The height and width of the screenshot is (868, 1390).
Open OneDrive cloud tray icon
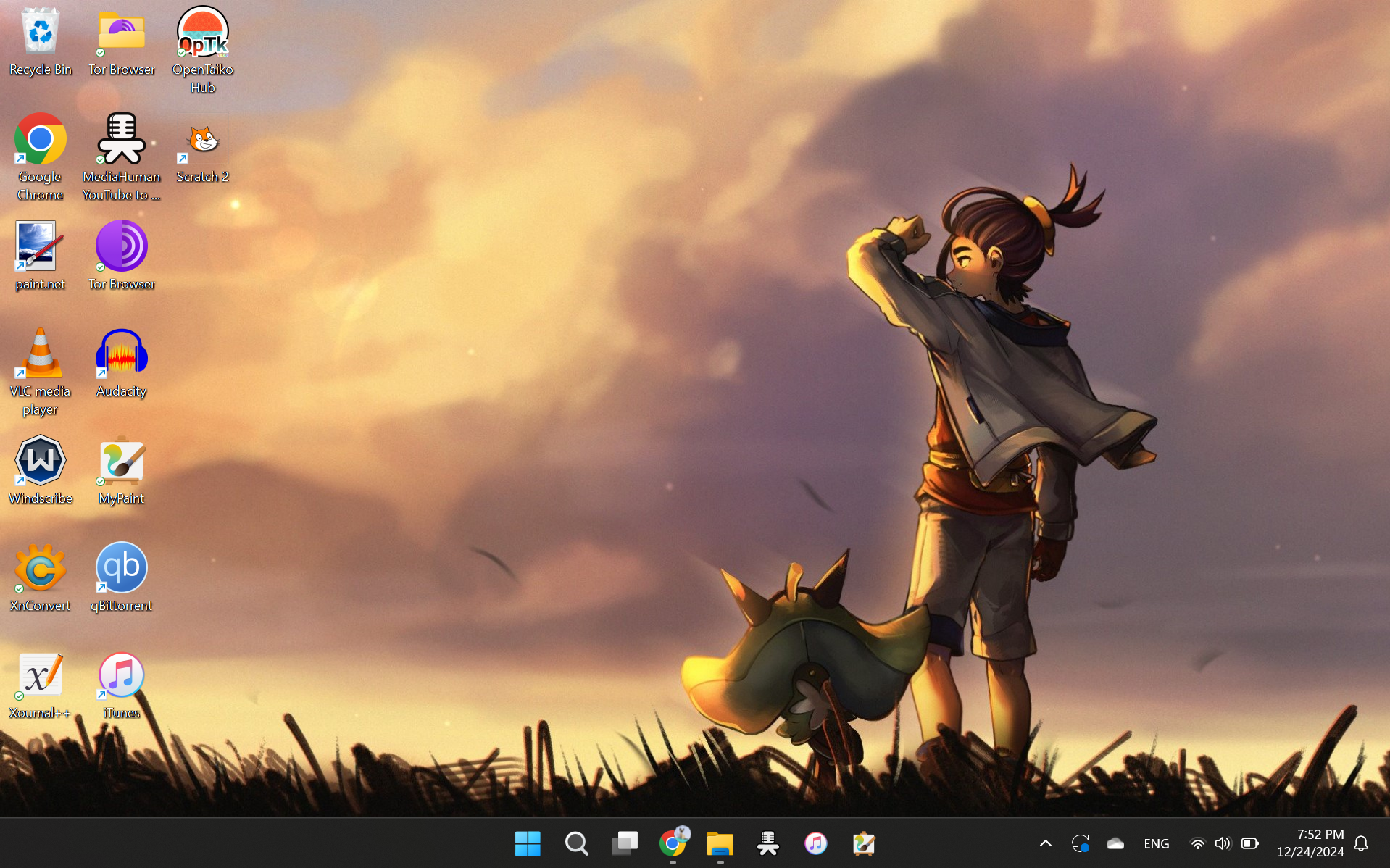tap(1115, 843)
